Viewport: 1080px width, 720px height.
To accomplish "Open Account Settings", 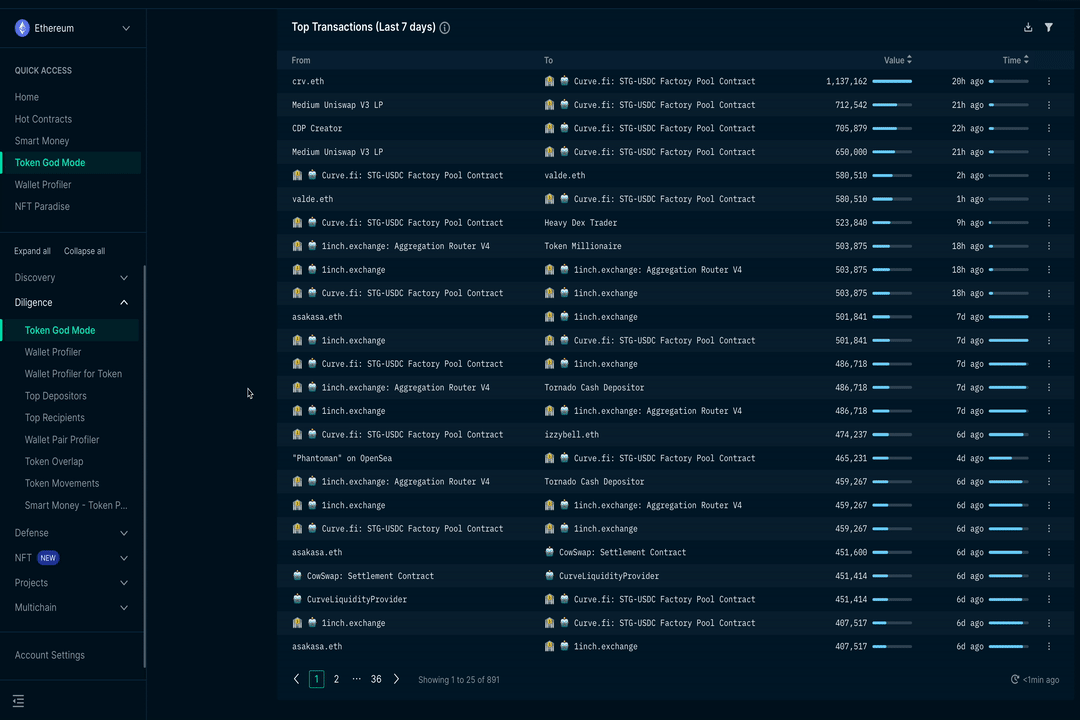I will pyautogui.click(x=50, y=655).
